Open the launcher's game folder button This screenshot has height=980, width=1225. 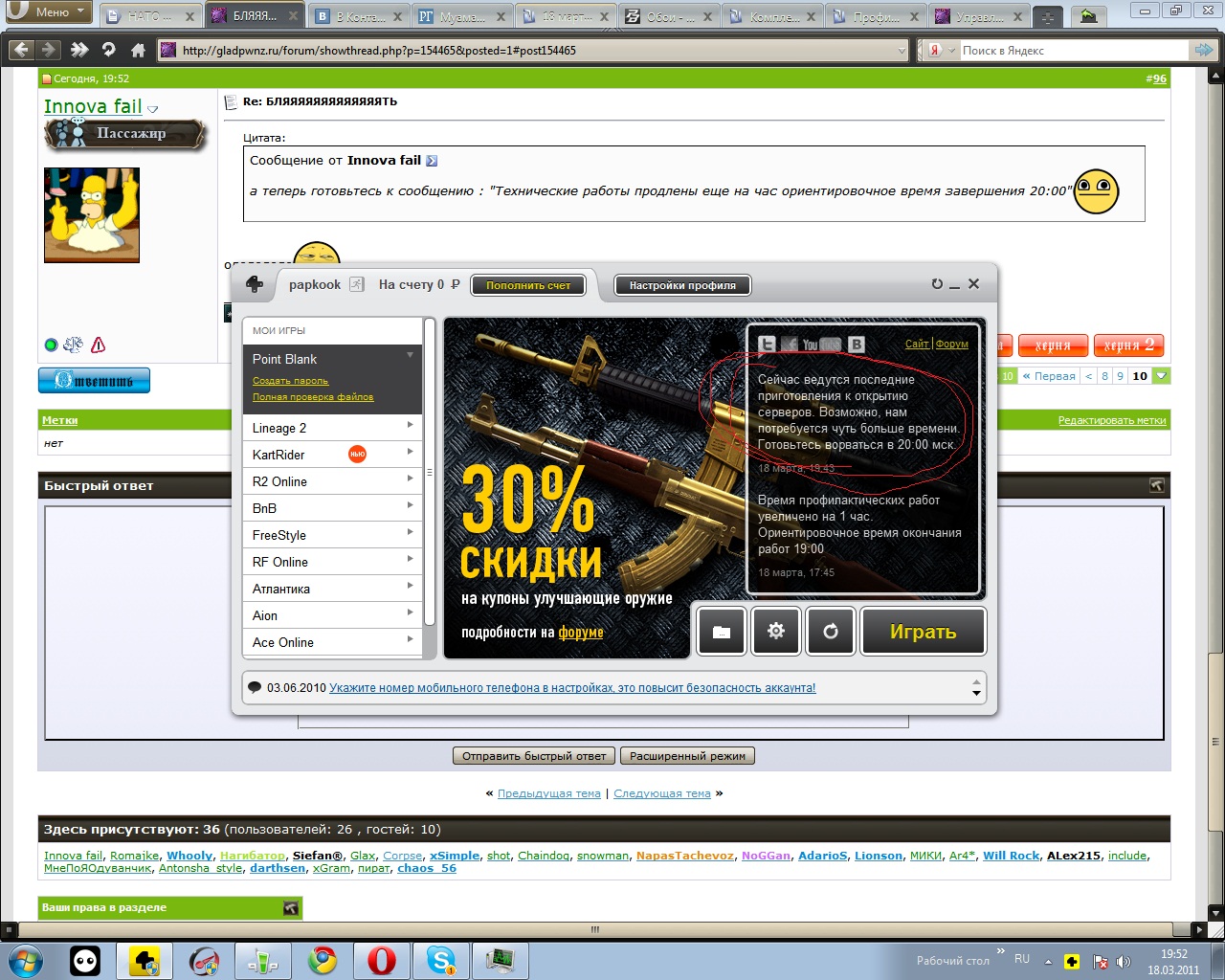[722, 632]
